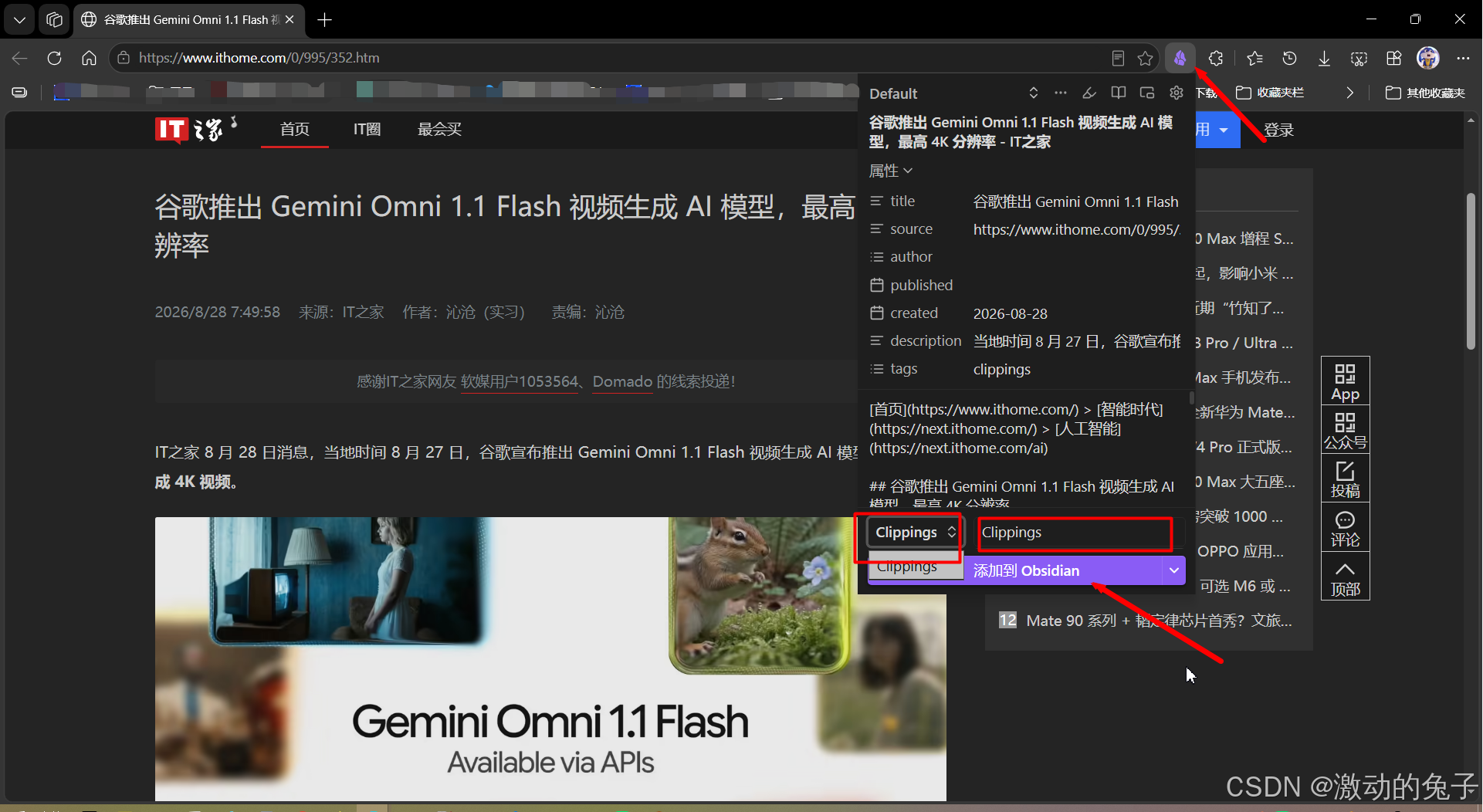Activate the clipper highlighter pen icon

pos(1089,93)
